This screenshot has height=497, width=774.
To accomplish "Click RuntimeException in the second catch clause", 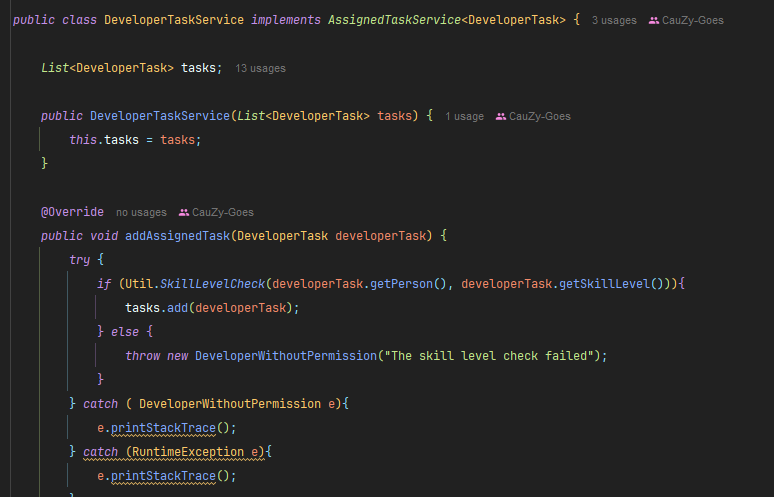I will point(188,452).
